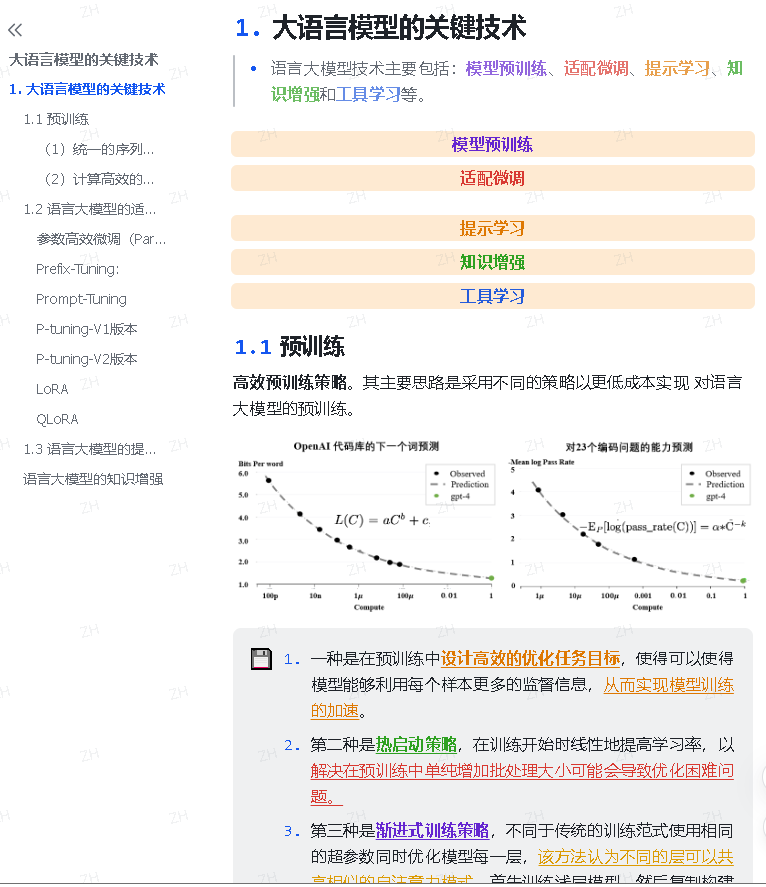Click green underlined text 热启动策略
Screen dimensions: 766x887
(416, 744)
